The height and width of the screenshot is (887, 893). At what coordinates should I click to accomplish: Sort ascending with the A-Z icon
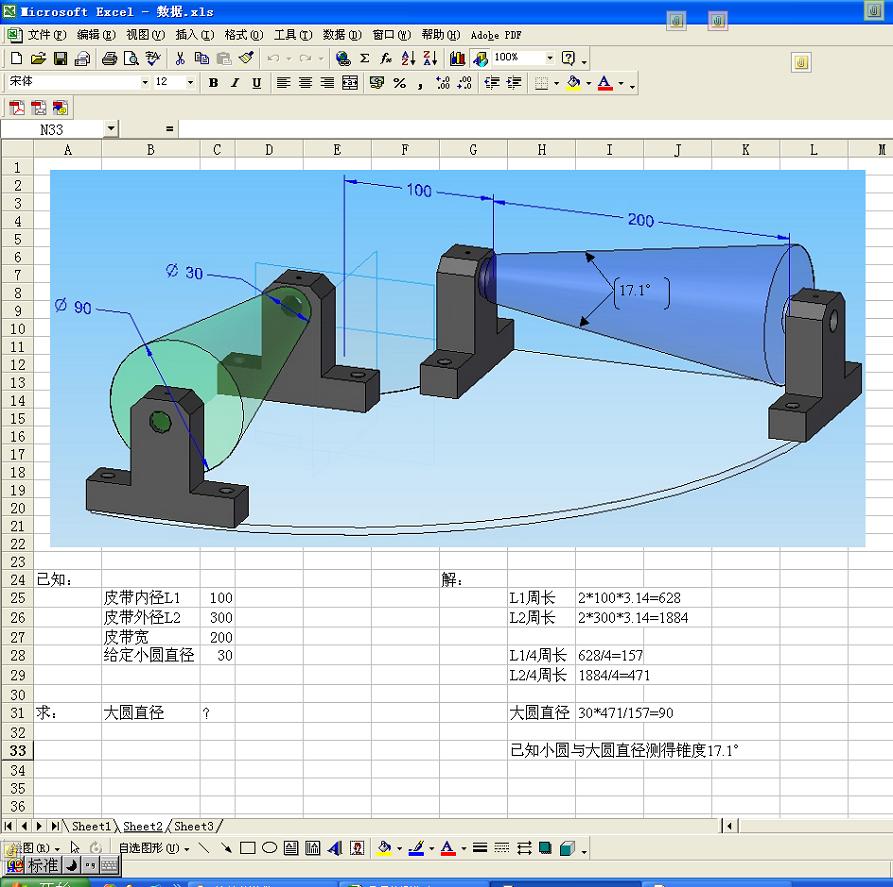click(x=408, y=58)
